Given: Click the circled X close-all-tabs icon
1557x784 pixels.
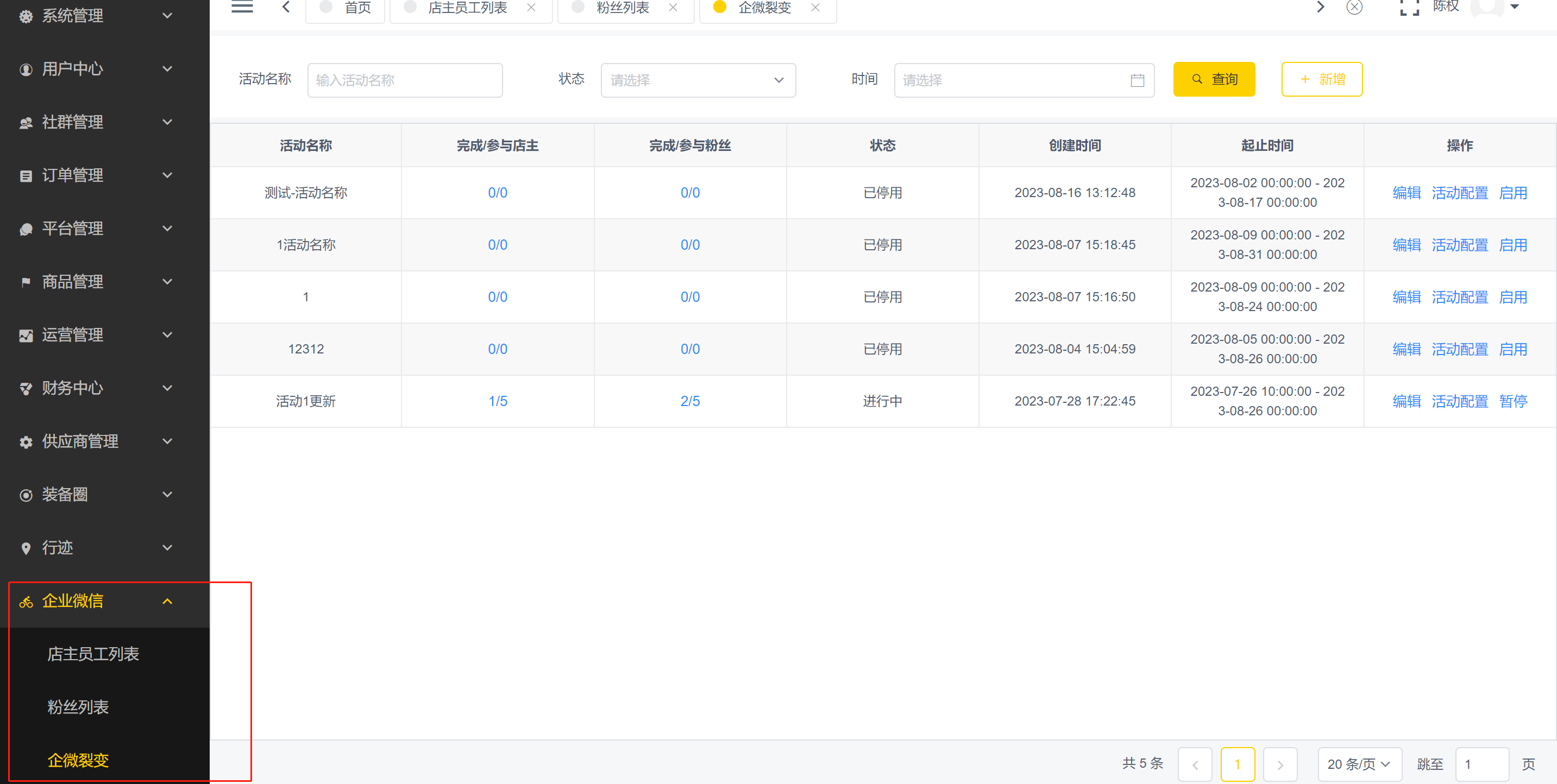Looking at the screenshot, I should 1354,7.
